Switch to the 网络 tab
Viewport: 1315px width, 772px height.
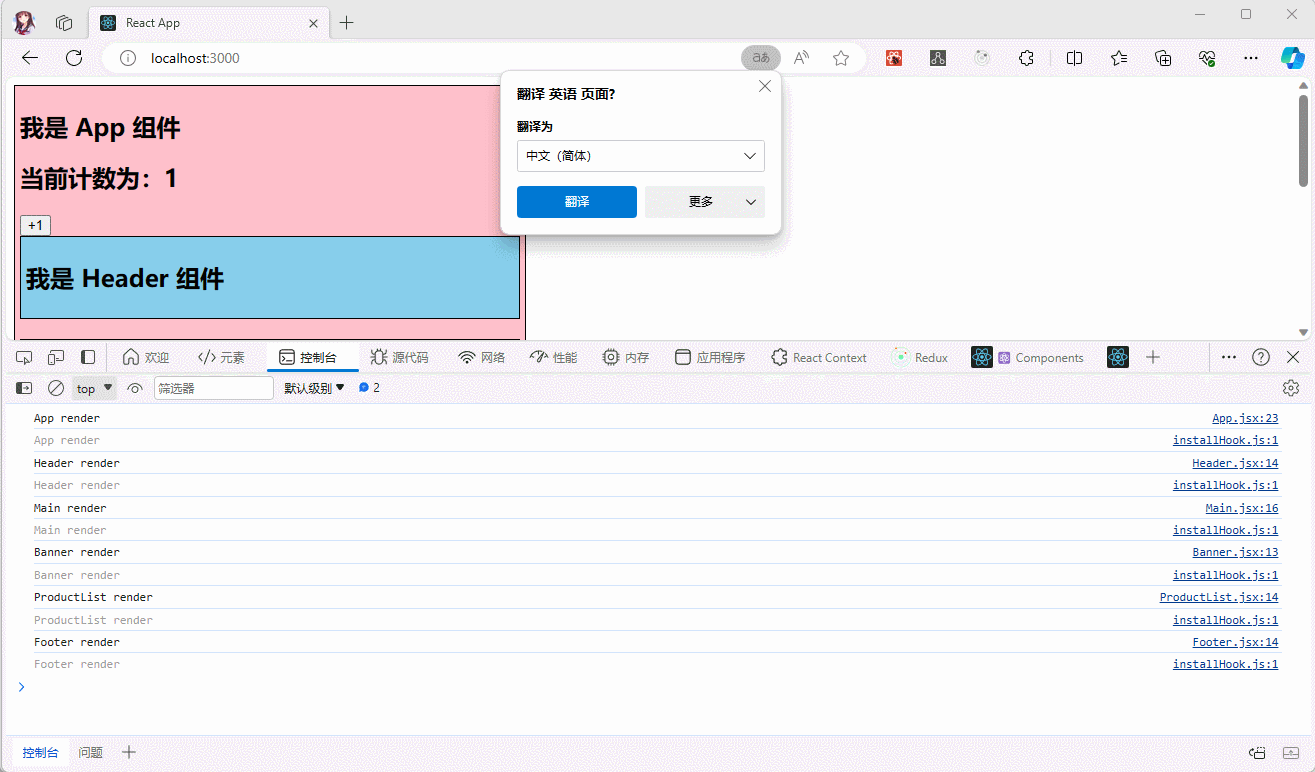click(x=482, y=357)
